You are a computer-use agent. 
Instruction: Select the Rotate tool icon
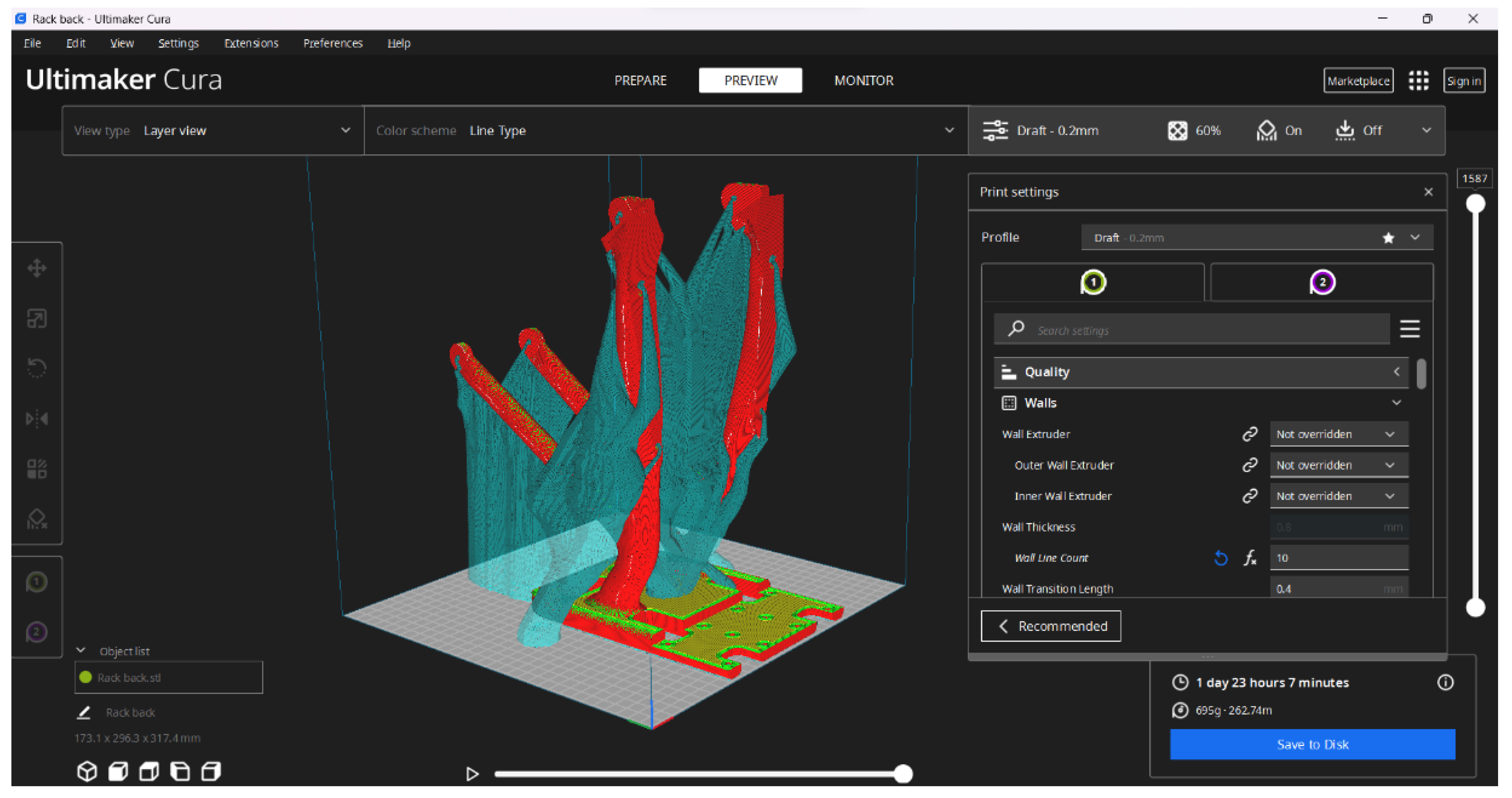point(36,368)
